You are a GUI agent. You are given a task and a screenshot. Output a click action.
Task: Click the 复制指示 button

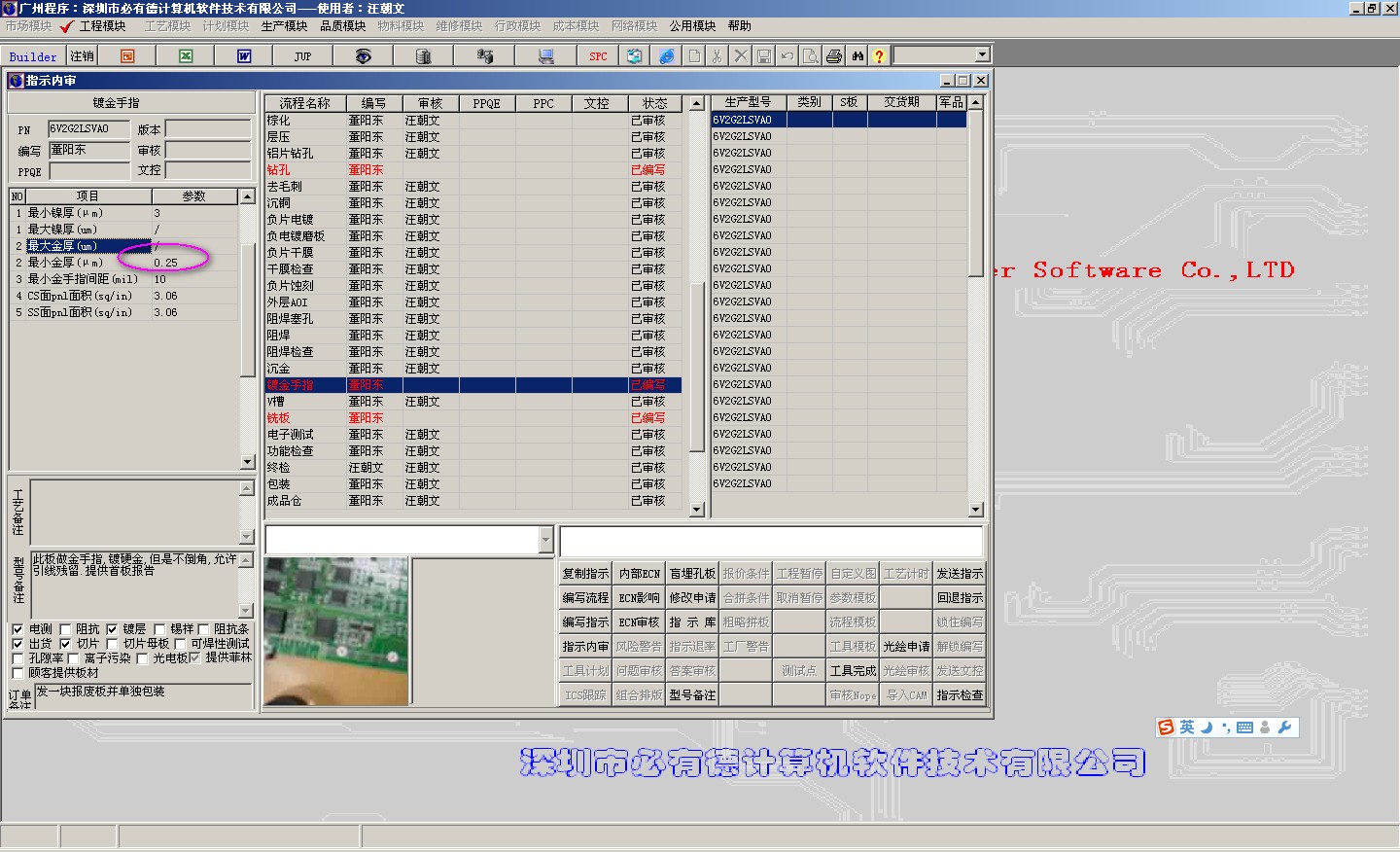click(x=585, y=574)
